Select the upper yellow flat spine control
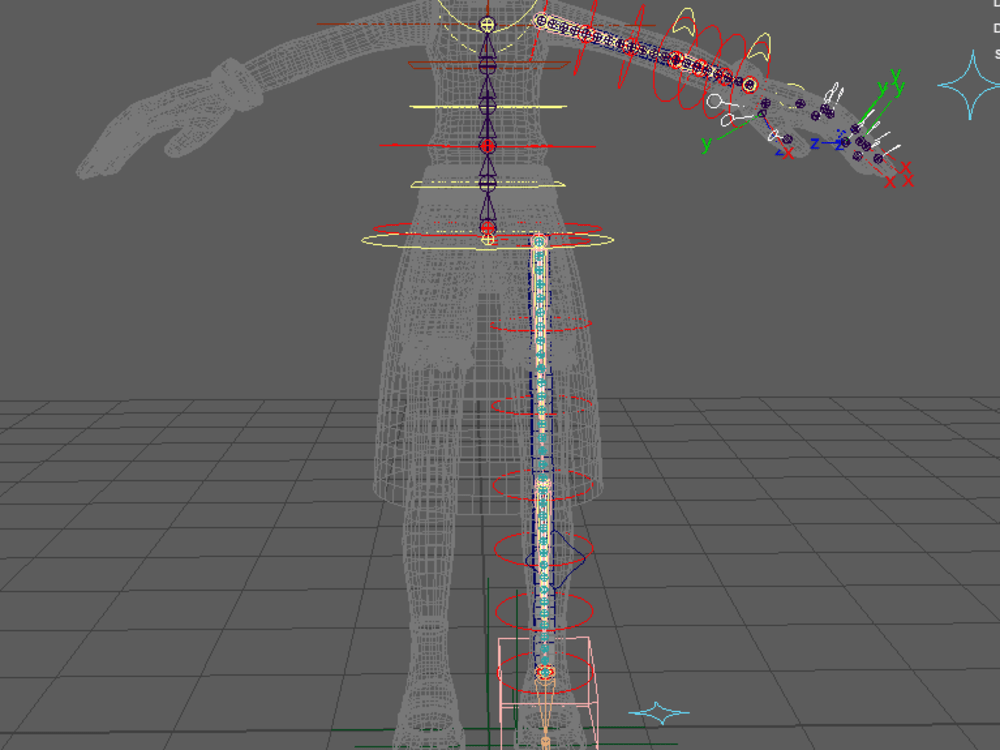 click(x=488, y=107)
